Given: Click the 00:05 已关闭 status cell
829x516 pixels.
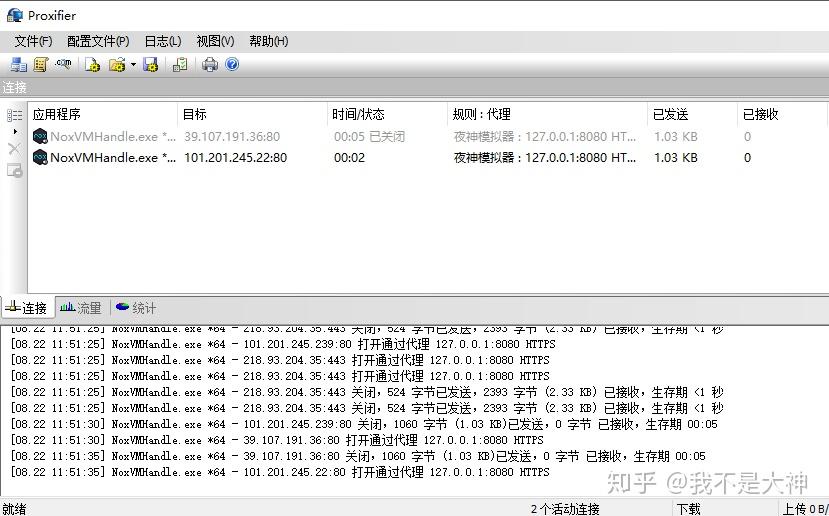Looking at the screenshot, I should pyautogui.click(x=369, y=136).
